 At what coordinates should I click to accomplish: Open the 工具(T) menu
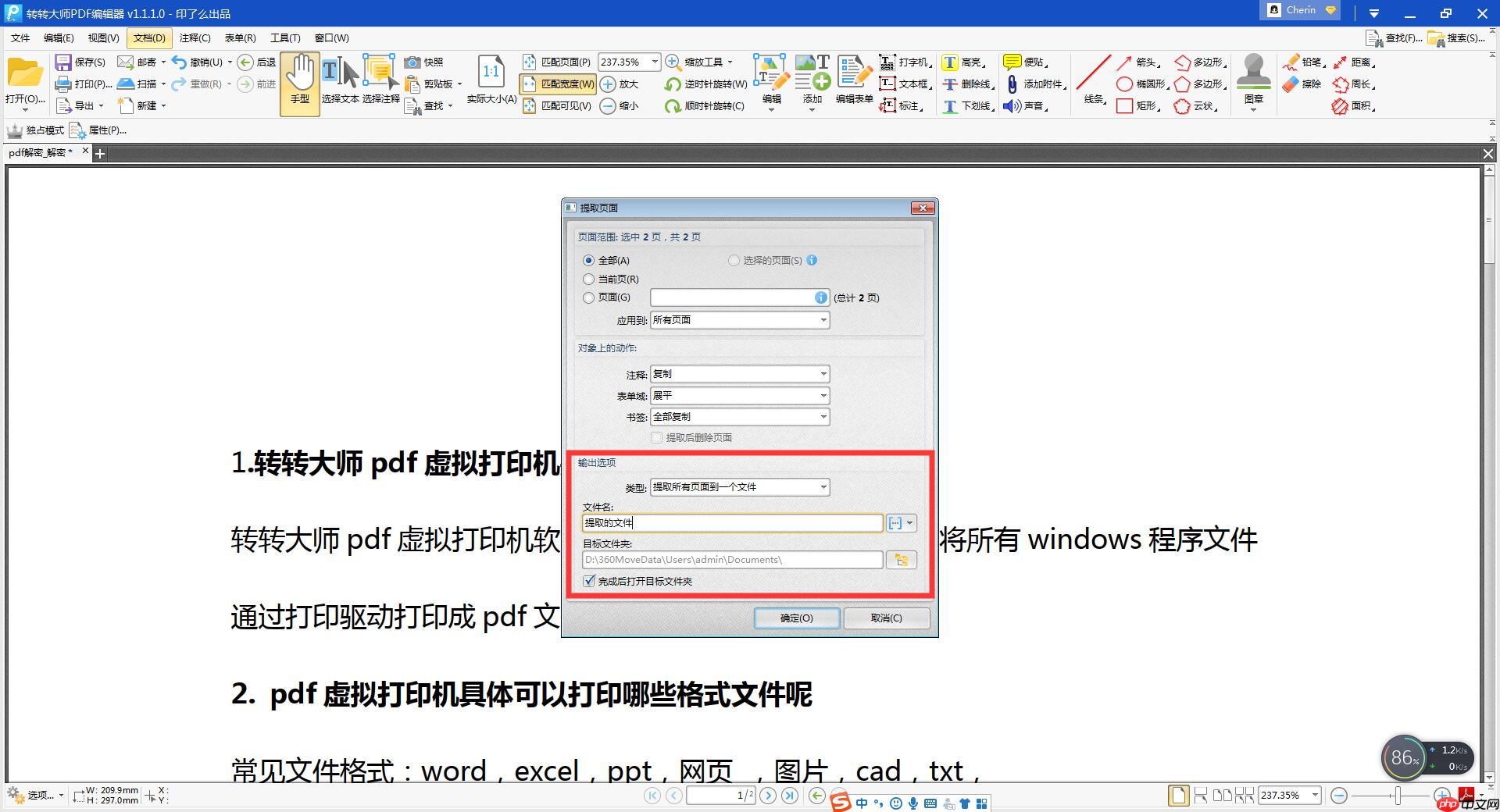pos(285,37)
